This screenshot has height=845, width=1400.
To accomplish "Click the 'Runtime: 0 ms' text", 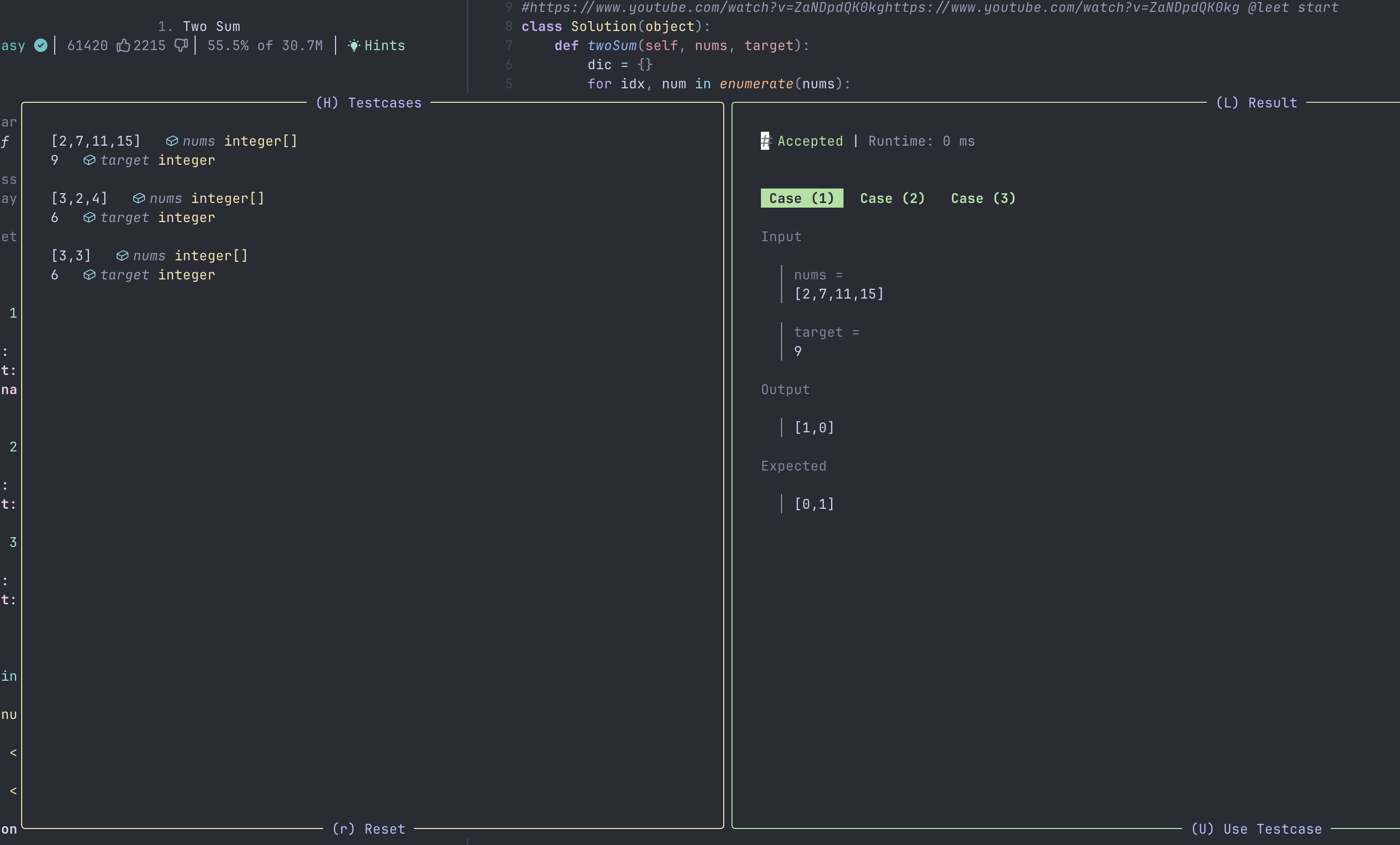I will point(921,141).
